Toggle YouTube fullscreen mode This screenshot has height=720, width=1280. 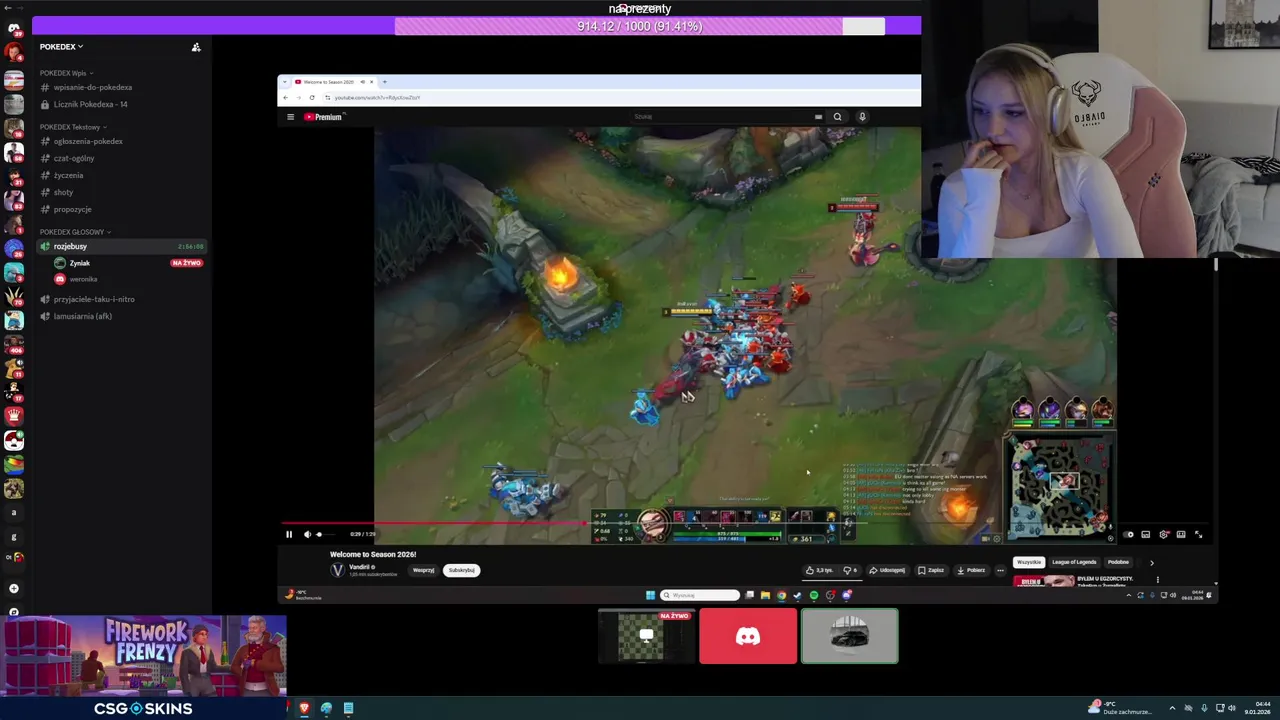[x=1199, y=534]
